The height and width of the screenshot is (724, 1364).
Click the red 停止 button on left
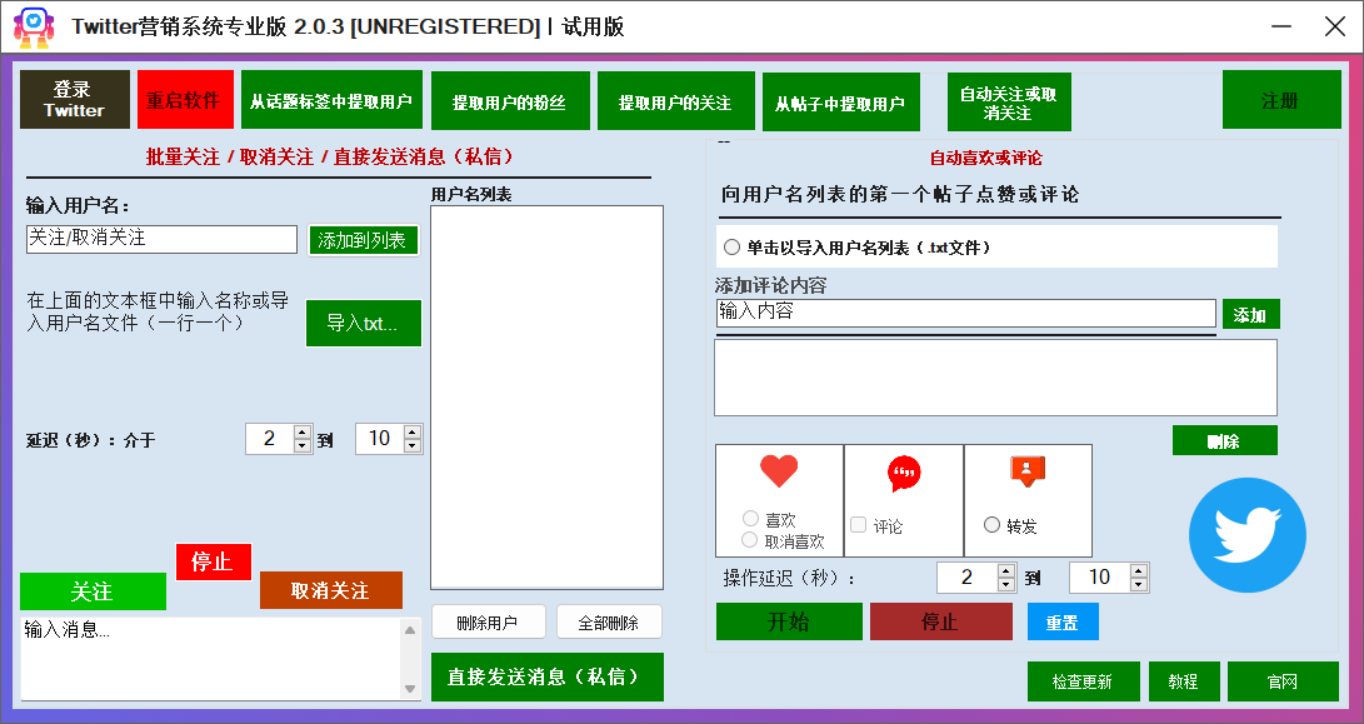pyautogui.click(x=214, y=562)
